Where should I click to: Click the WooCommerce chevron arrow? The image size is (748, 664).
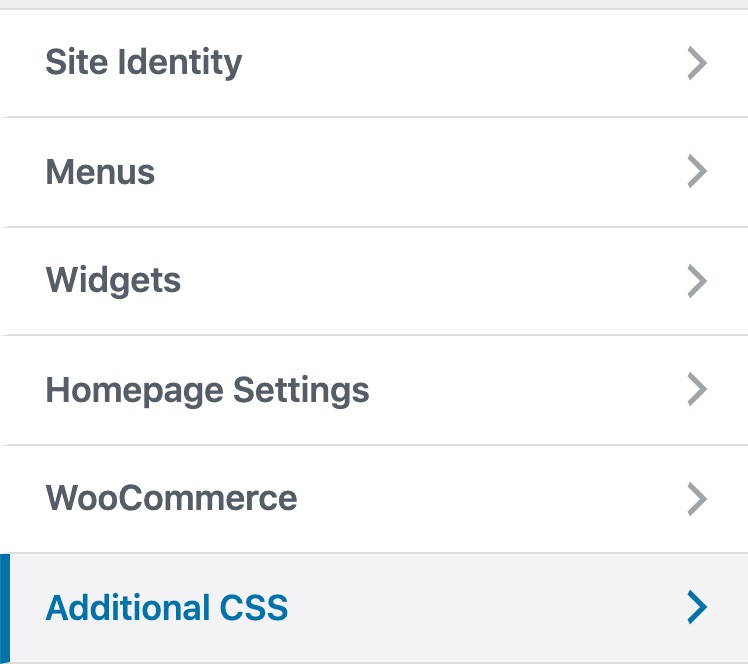pos(697,499)
